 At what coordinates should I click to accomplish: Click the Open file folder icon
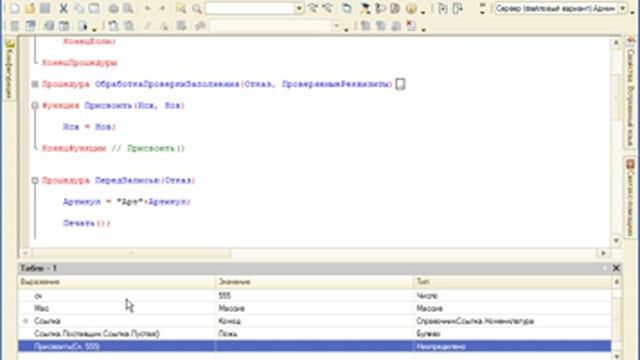[30, 8]
